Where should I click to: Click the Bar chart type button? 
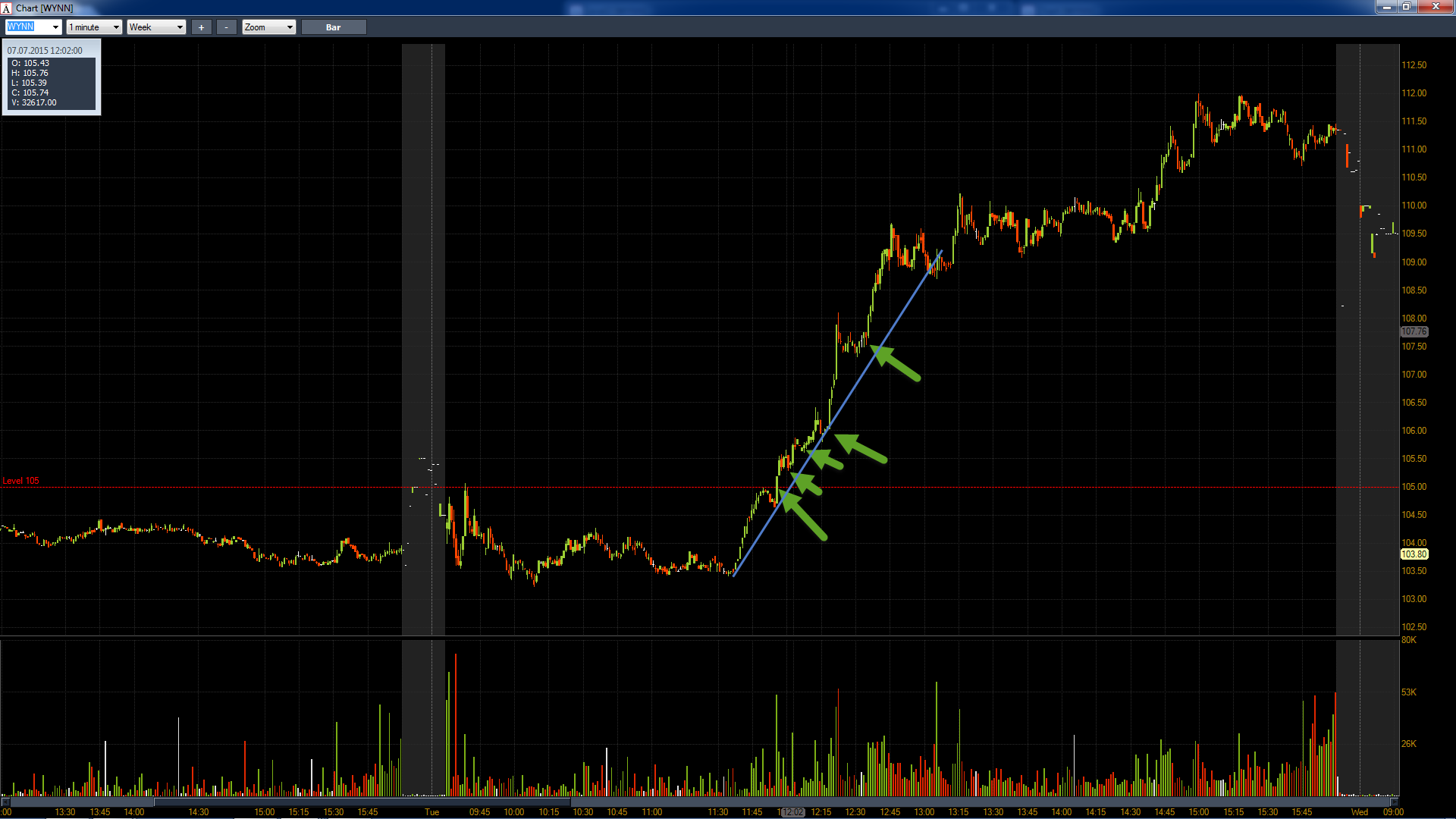[x=334, y=27]
